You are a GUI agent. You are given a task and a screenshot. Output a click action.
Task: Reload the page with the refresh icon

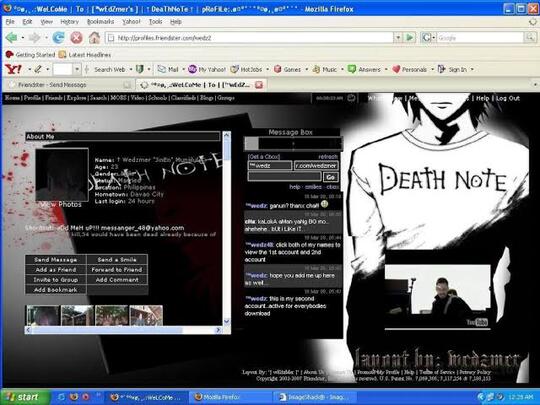59,38
